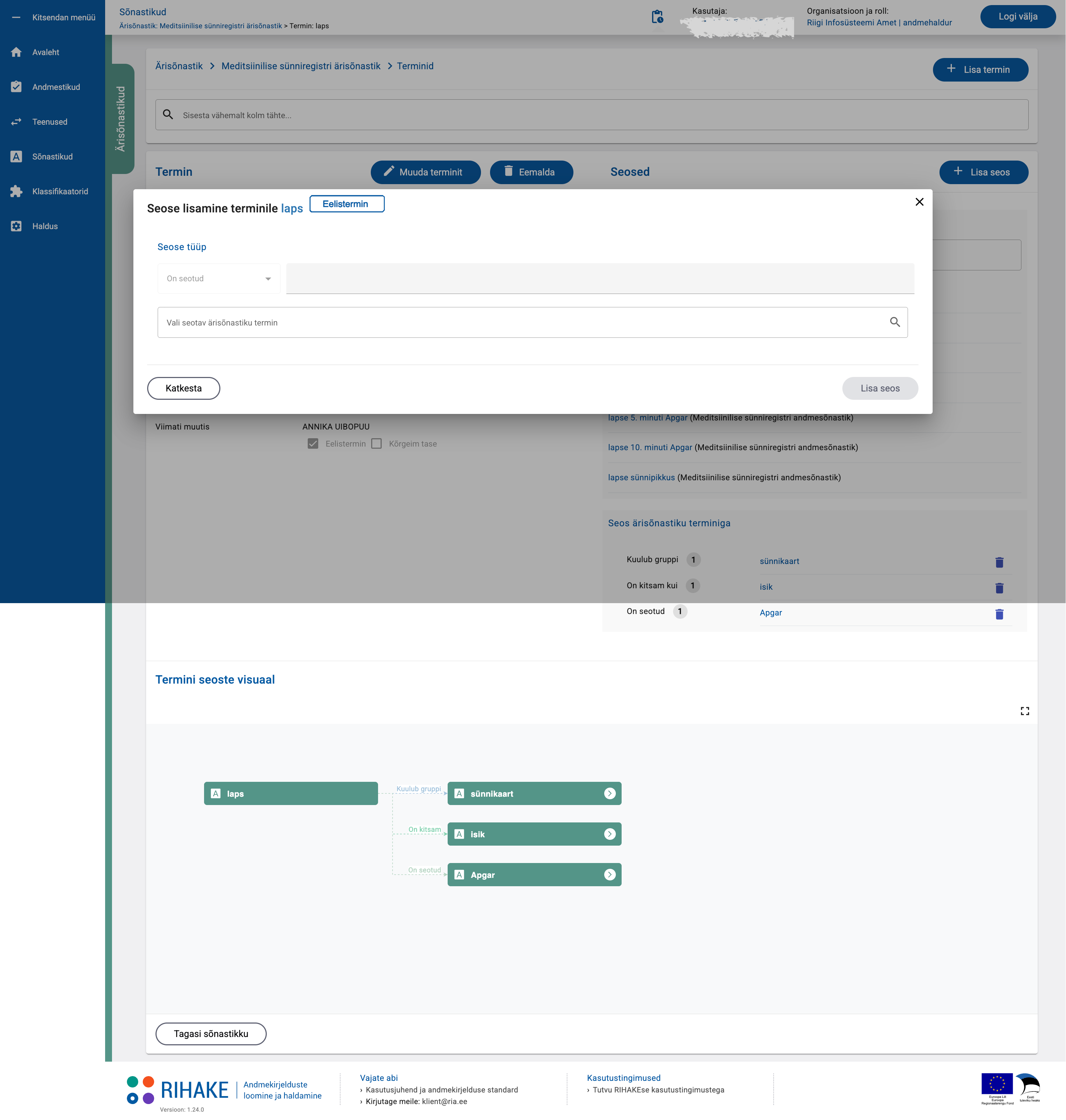Viewport: 1066px width, 1120px height.
Task: Go to Klassifikaatorid in sidebar
Action: pos(60,191)
